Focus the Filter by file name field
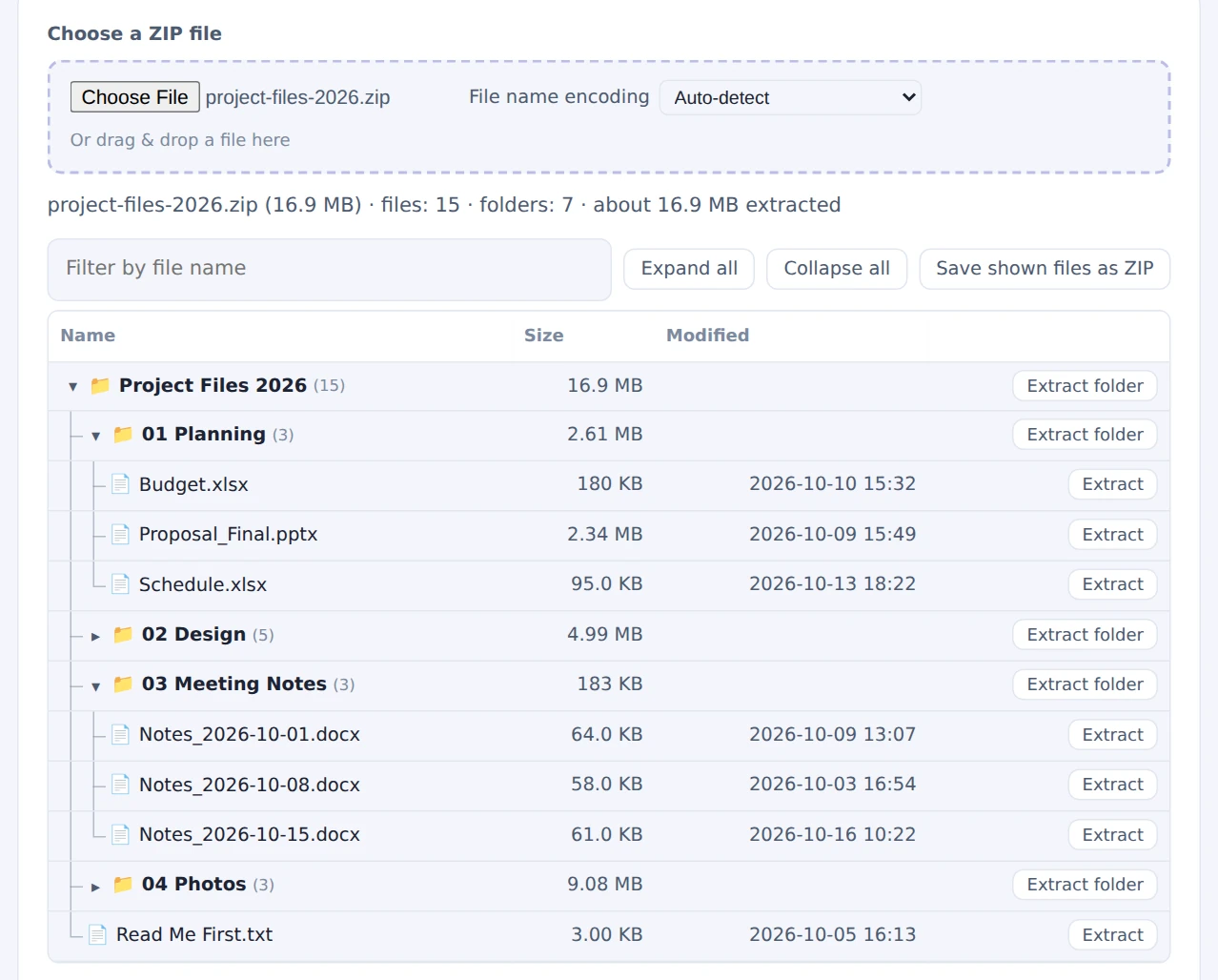1218x980 pixels. click(329, 269)
